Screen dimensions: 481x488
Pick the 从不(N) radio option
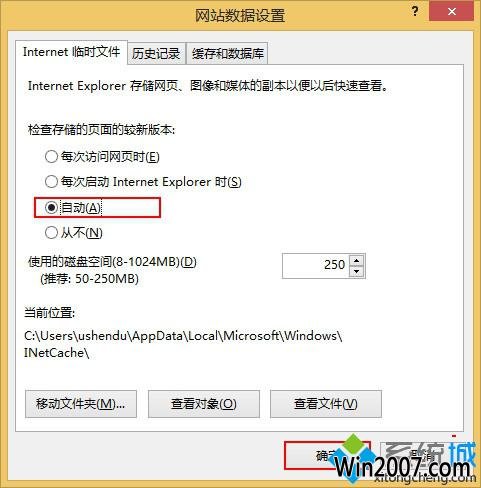(74, 233)
